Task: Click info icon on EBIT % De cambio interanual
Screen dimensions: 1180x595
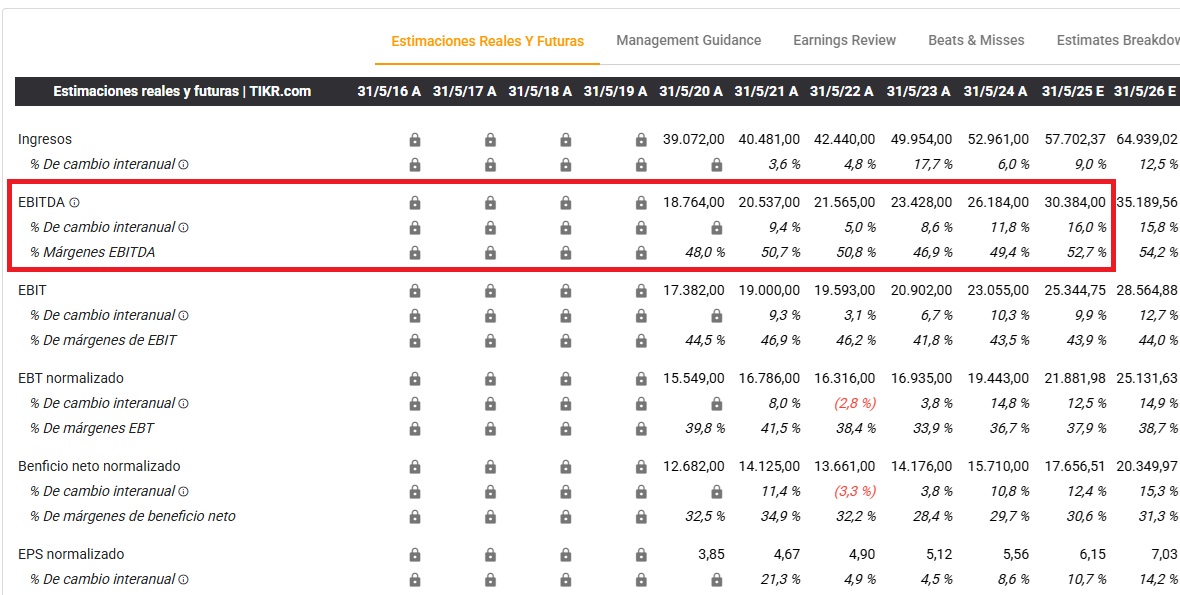Action: [184, 316]
